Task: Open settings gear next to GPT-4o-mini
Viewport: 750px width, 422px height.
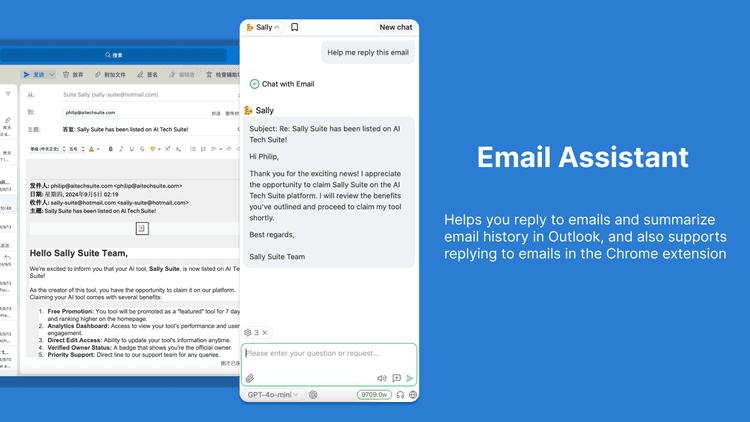Action: [x=313, y=395]
